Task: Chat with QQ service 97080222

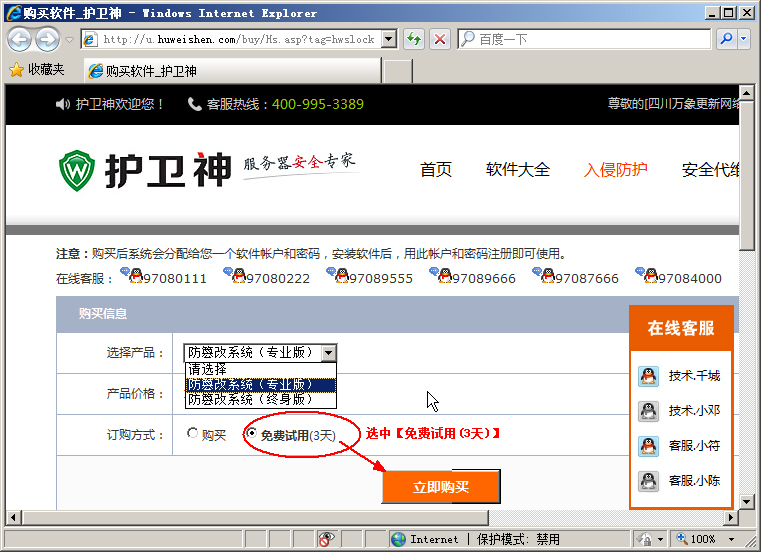Action: (267, 277)
